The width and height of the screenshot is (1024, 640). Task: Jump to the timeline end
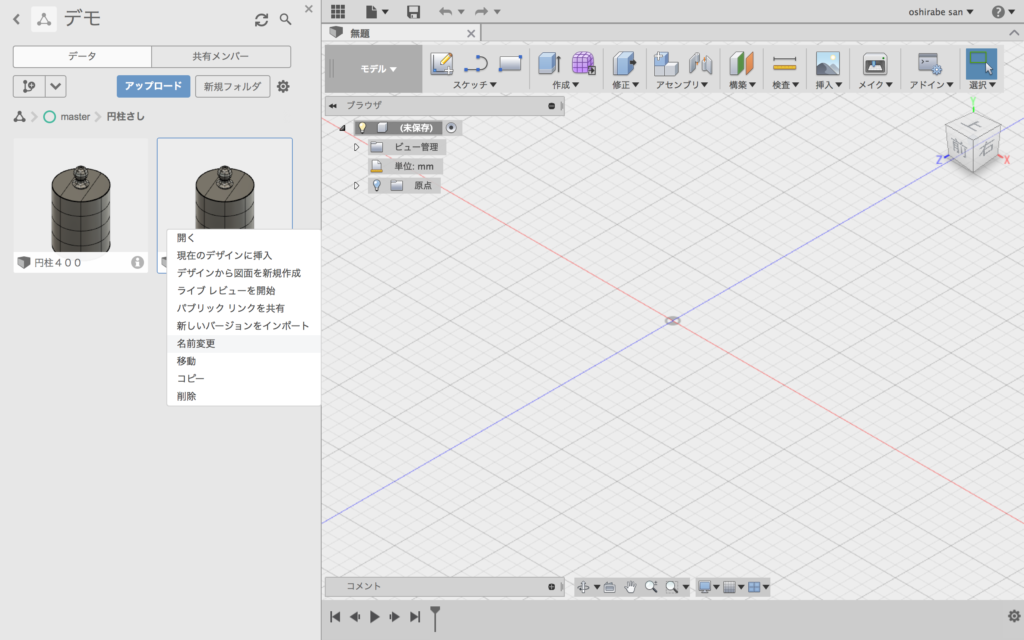pos(415,616)
